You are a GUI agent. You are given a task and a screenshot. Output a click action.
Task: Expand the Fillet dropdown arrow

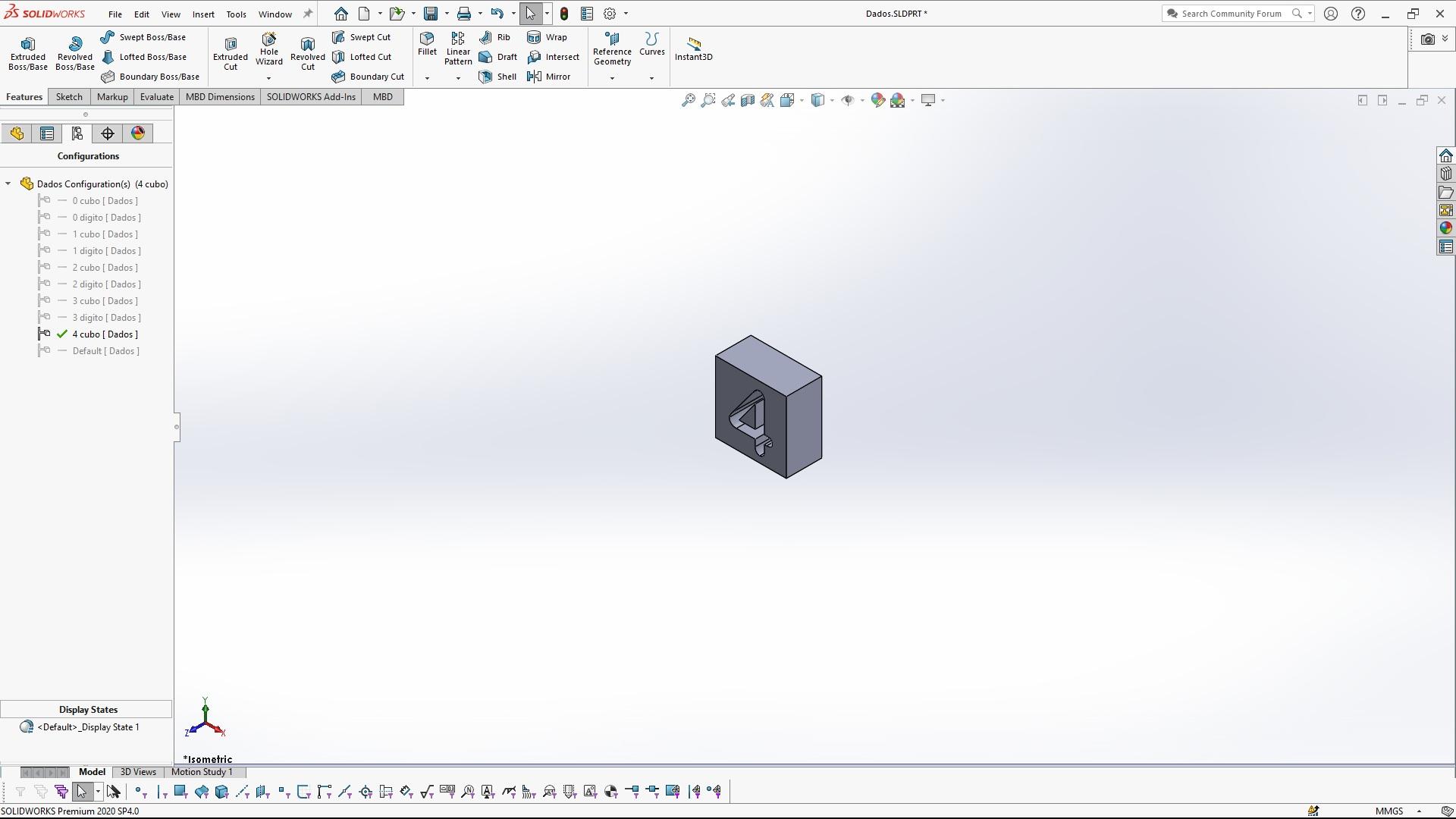click(x=427, y=78)
